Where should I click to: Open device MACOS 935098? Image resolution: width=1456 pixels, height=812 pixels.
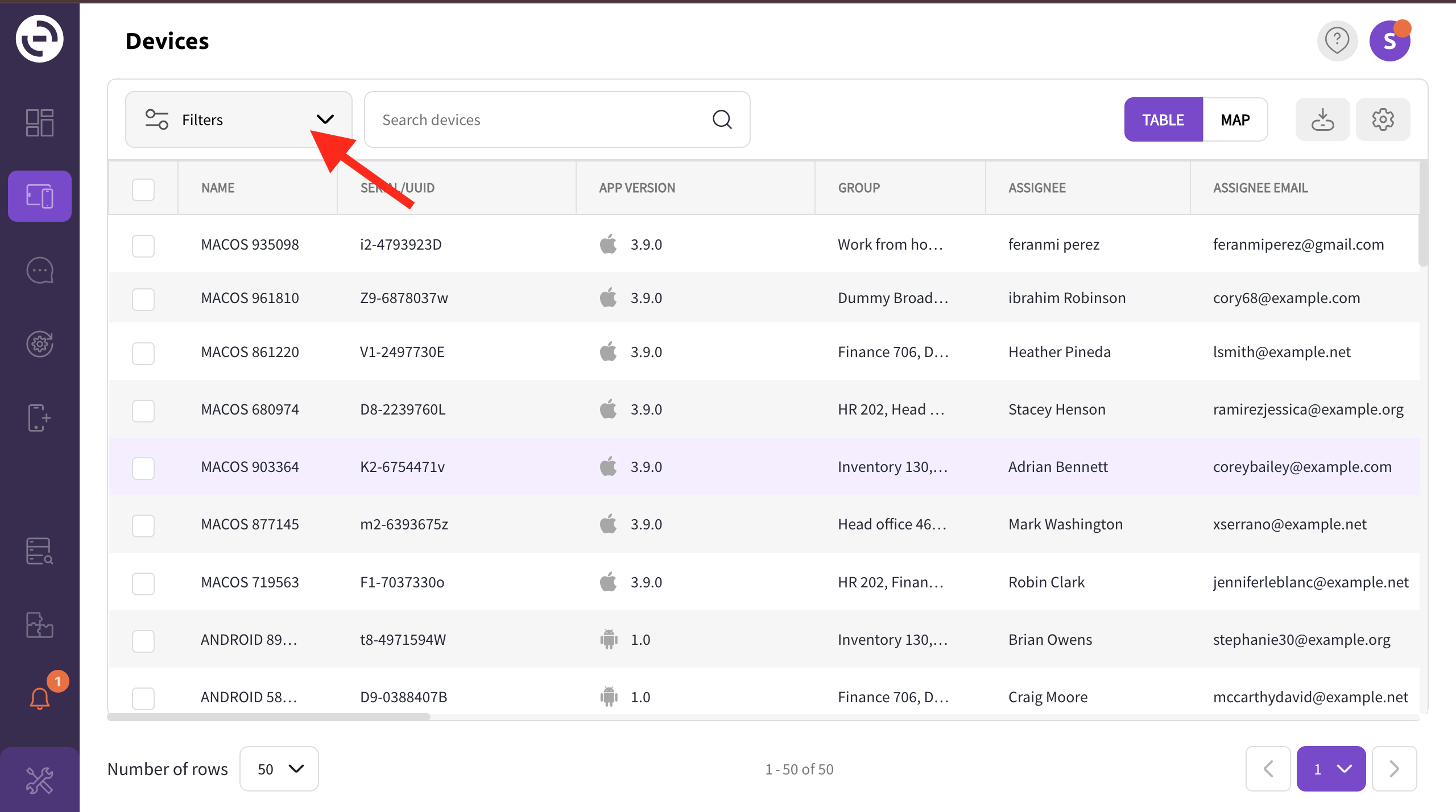click(x=250, y=245)
